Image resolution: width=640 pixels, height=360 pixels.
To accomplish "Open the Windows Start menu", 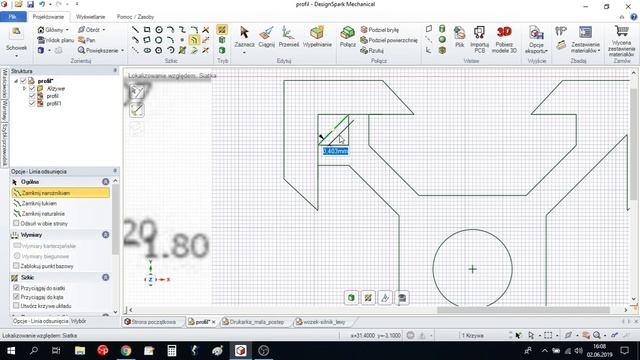I will tap(11, 351).
